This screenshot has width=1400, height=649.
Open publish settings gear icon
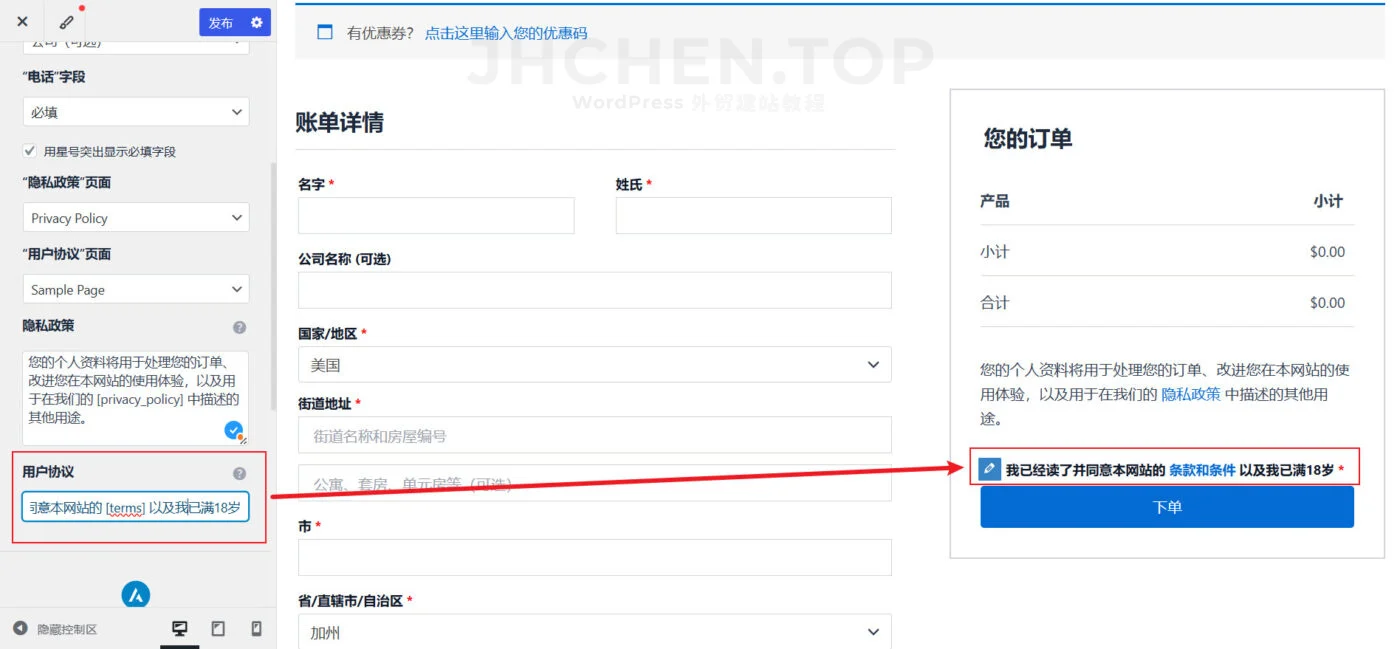tap(257, 22)
